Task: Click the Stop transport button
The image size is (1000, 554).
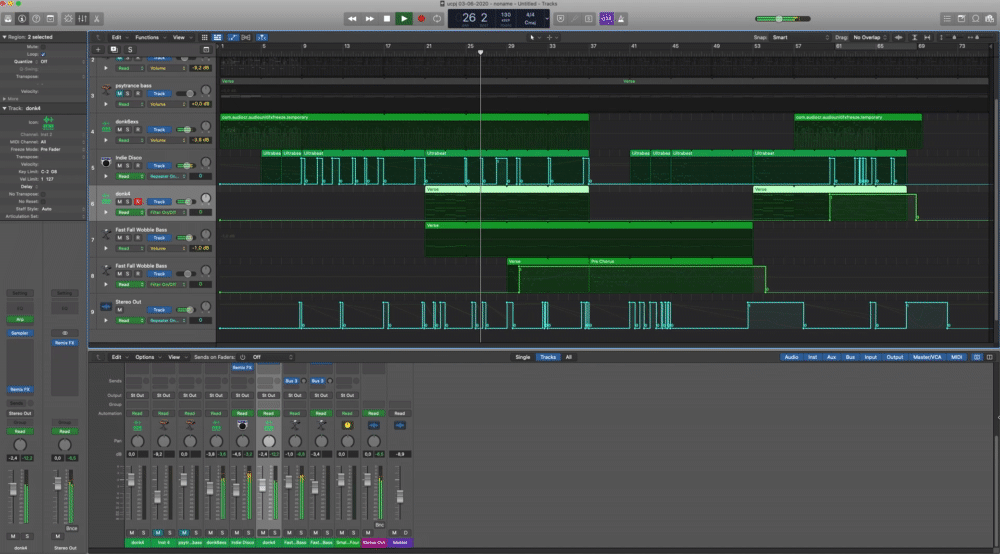Action: [386, 18]
